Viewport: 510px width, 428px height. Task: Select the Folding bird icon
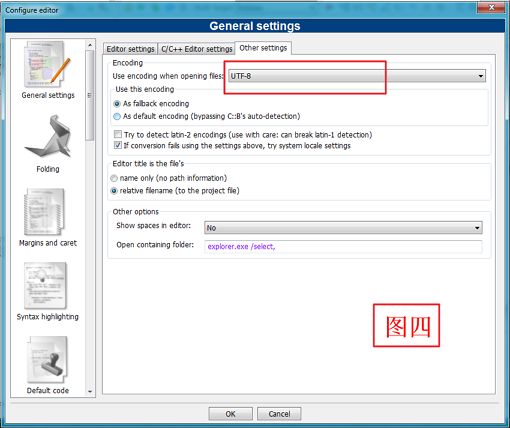click(x=47, y=137)
